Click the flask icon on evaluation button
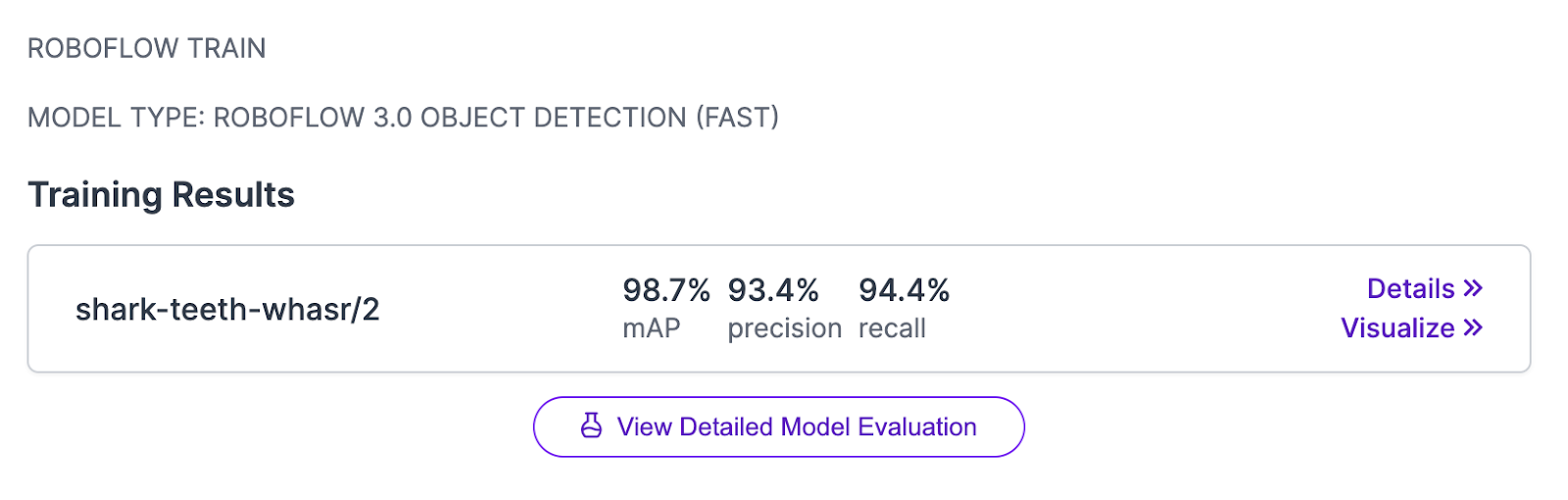This screenshot has width=1568, height=500. pos(591,425)
